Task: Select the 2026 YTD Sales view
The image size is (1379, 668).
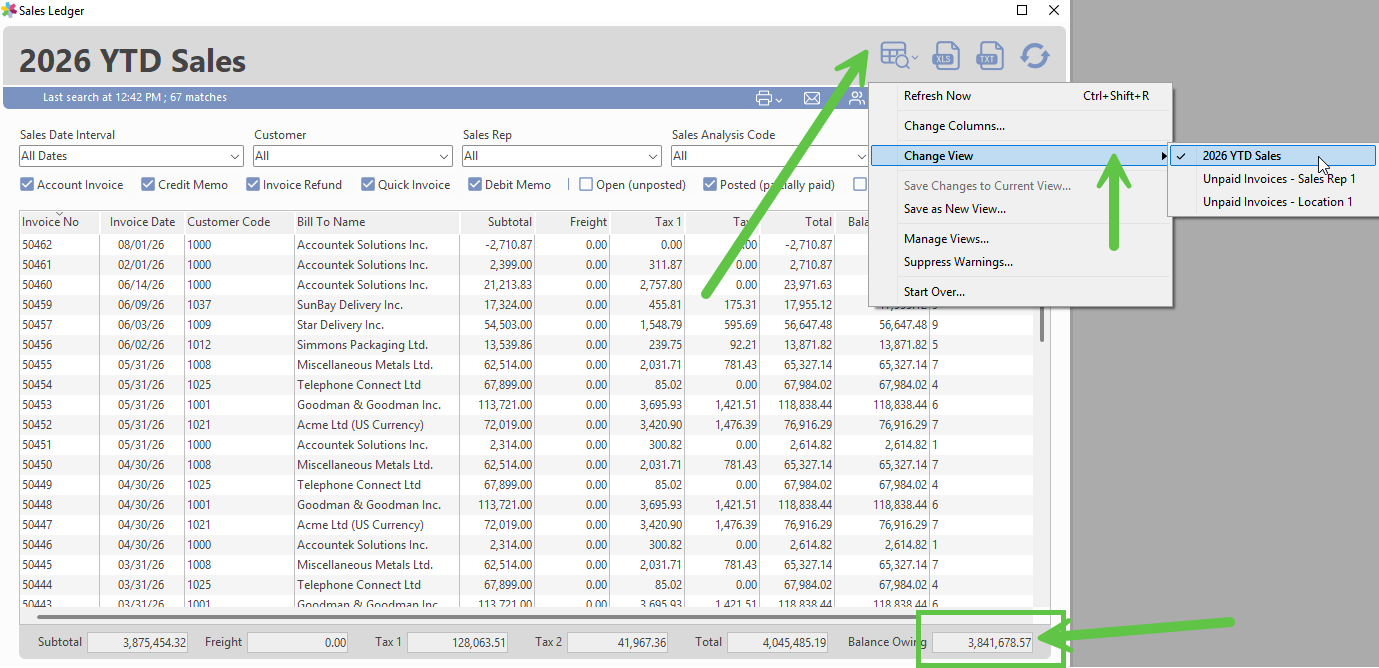Action: point(1272,156)
